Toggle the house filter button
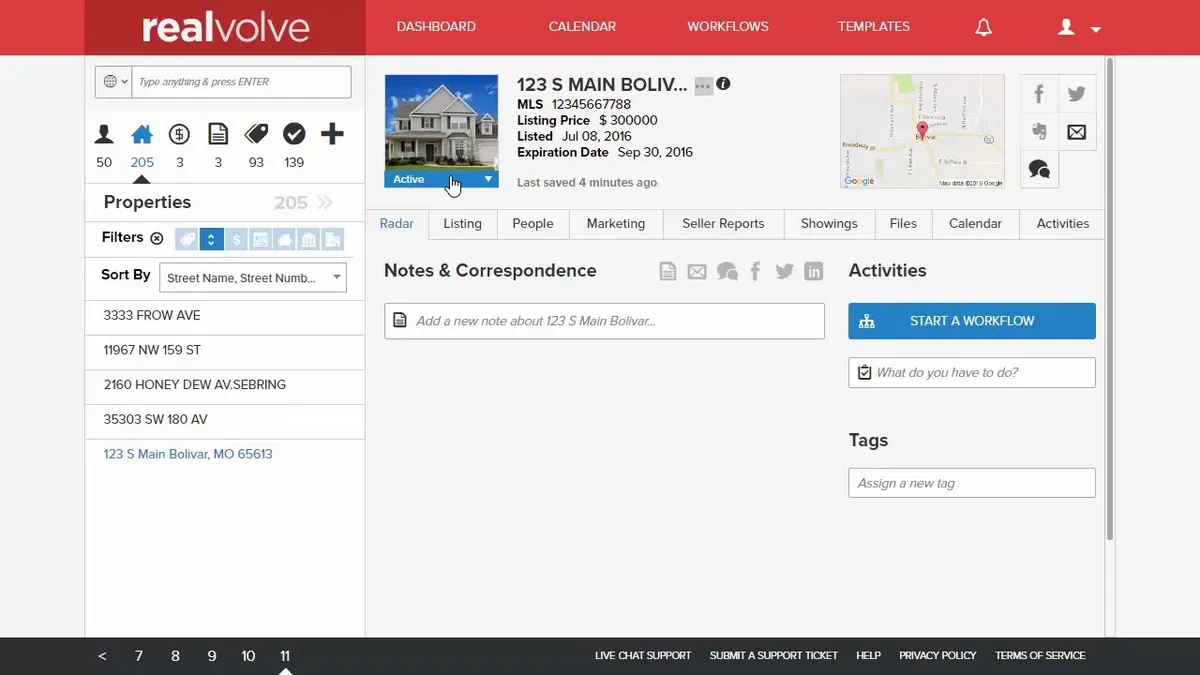 [284, 239]
